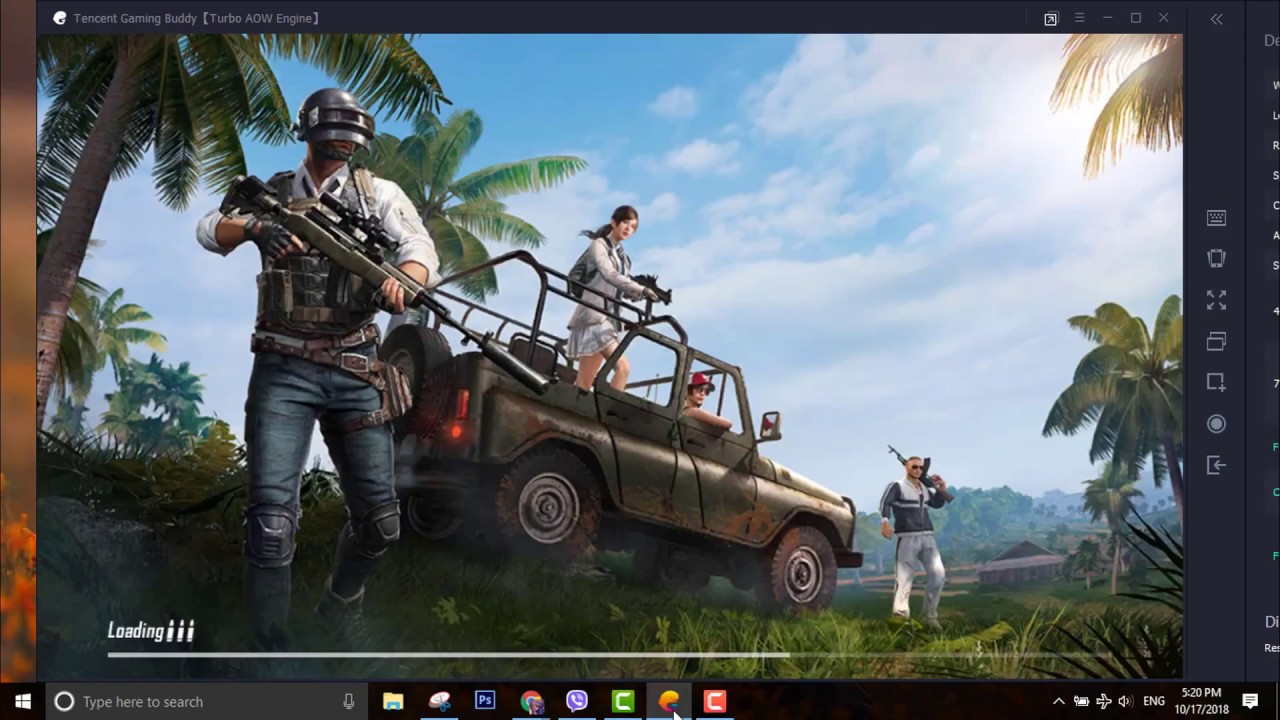Minimize the Tencent Gaming Buddy window
Screen dimensions: 1280x720
1107,18
